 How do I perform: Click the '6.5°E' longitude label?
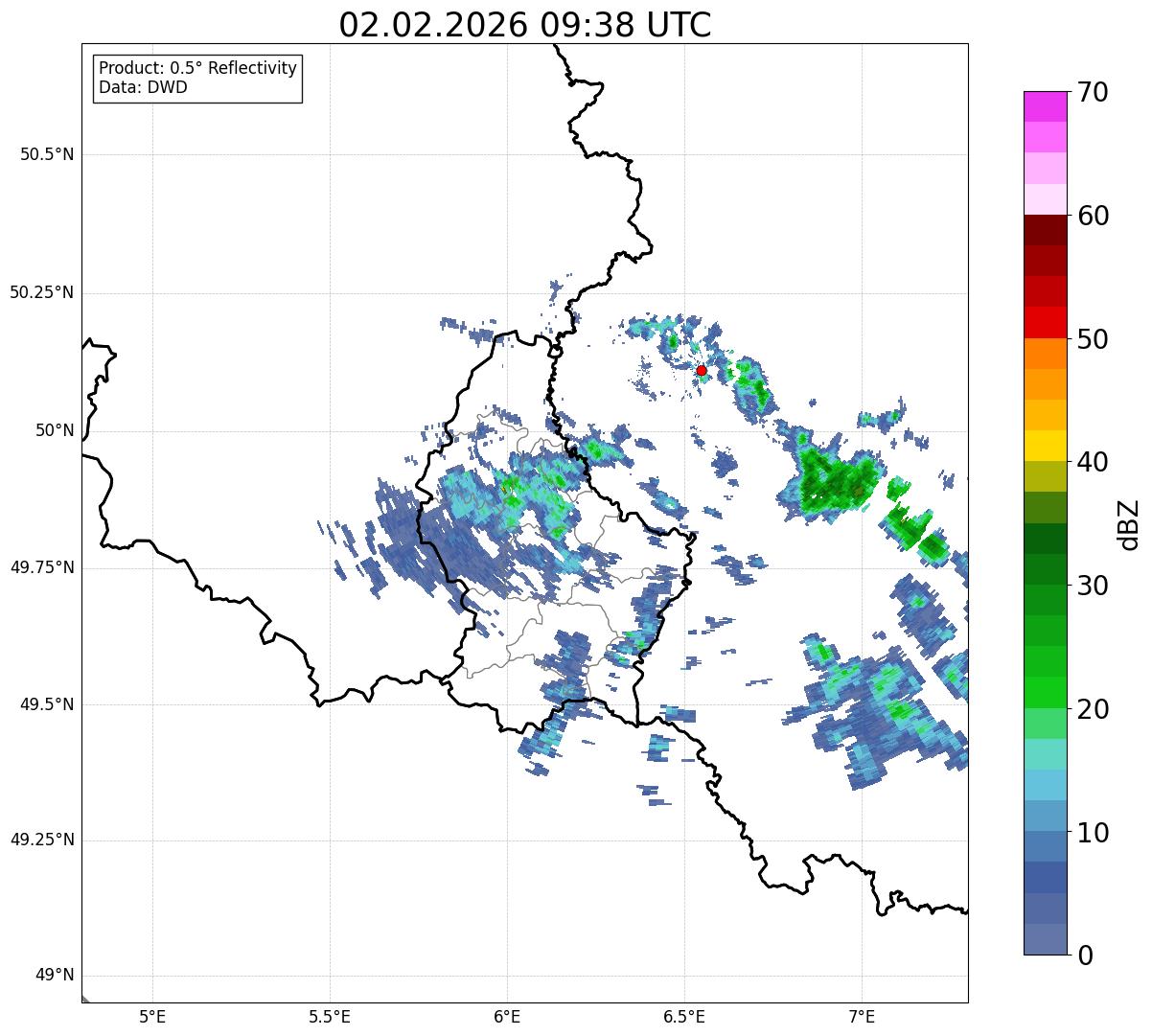[x=684, y=1016]
